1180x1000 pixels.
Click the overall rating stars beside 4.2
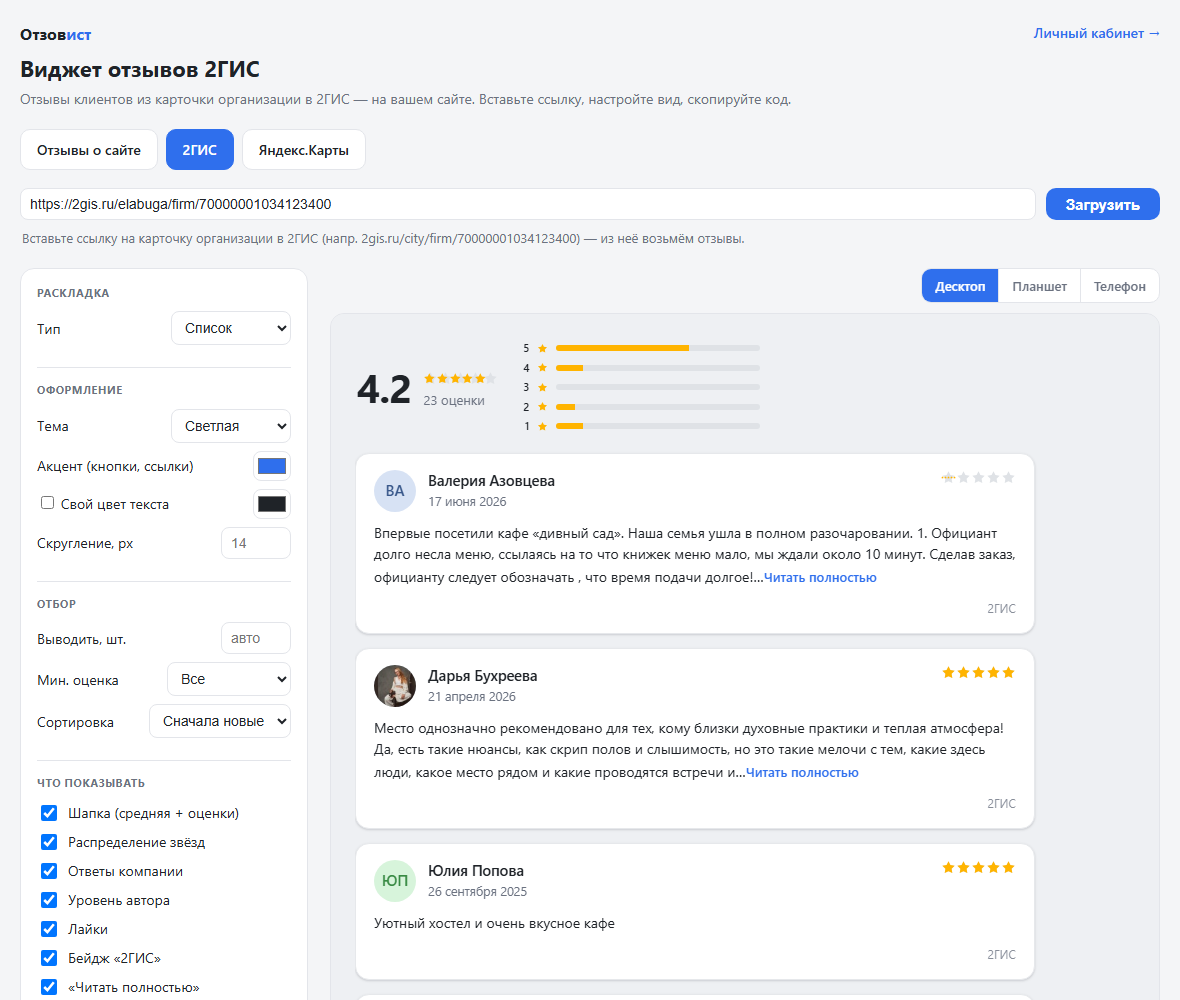(x=459, y=378)
